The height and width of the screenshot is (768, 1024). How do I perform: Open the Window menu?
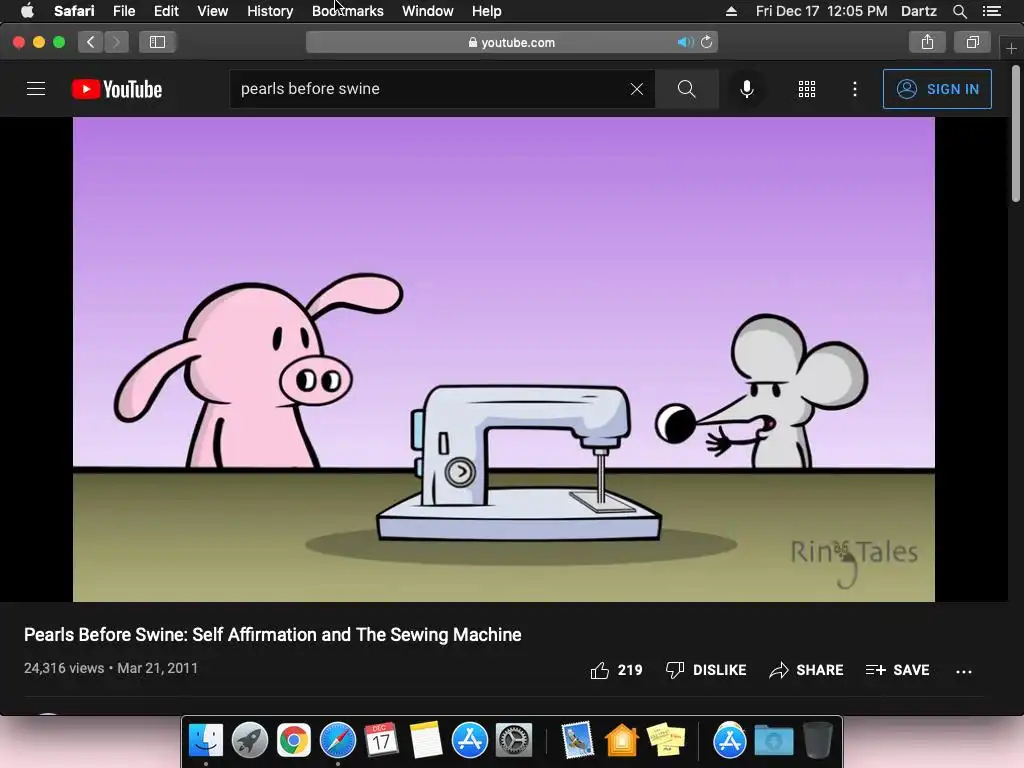click(427, 11)
